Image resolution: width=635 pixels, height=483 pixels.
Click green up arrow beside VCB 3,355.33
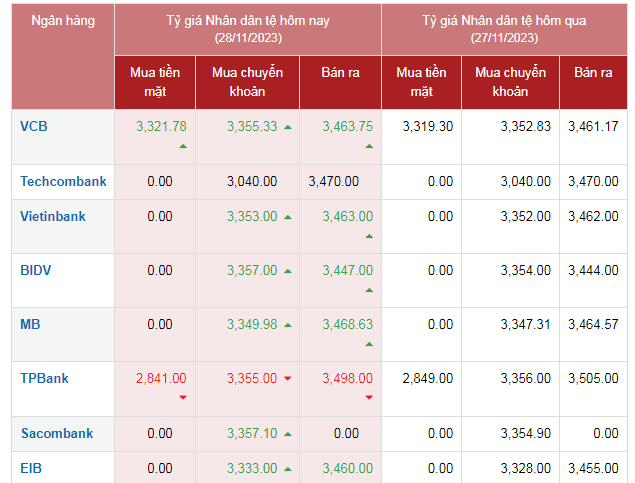pyautogui.click(x=288, y=127)
